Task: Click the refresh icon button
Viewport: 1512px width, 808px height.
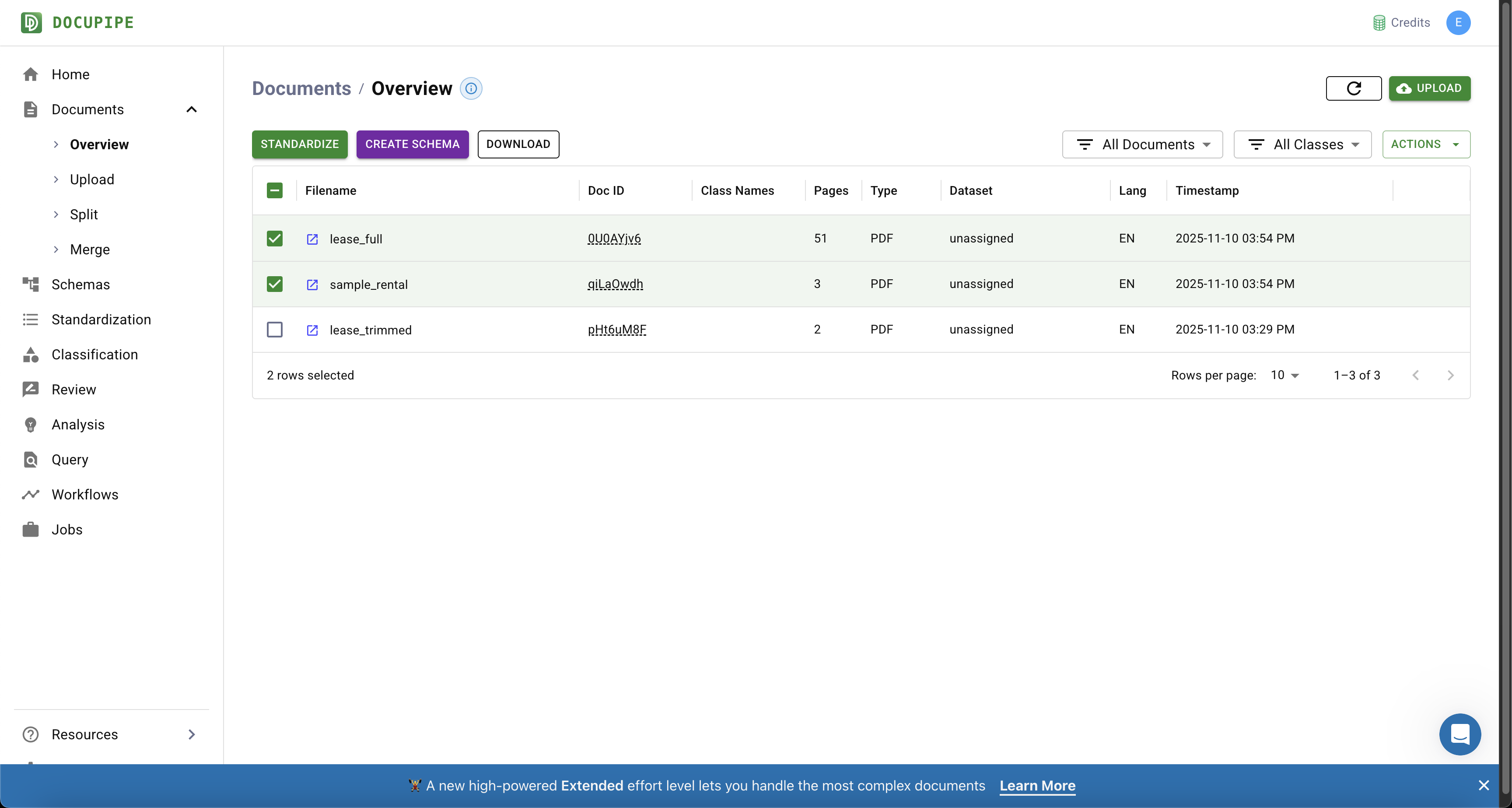Action: coord(1353,88)
